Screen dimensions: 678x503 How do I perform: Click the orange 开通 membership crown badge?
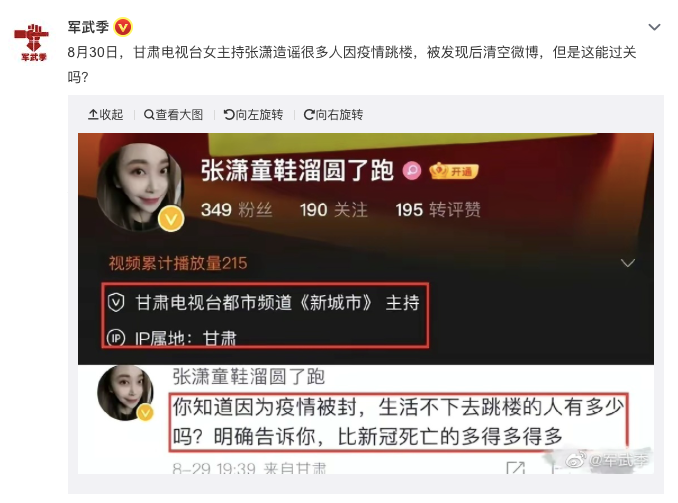click(x=454, y=171)
